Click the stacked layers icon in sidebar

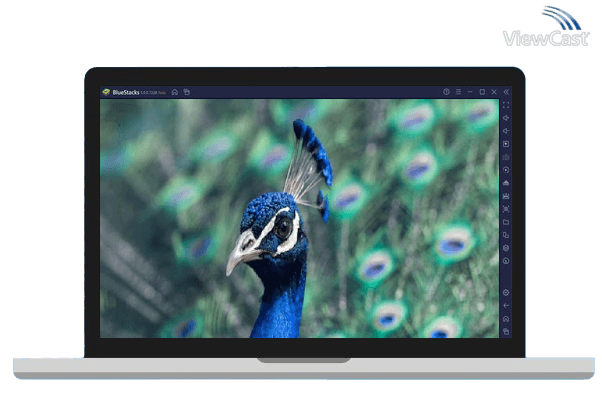pos(506,248)
